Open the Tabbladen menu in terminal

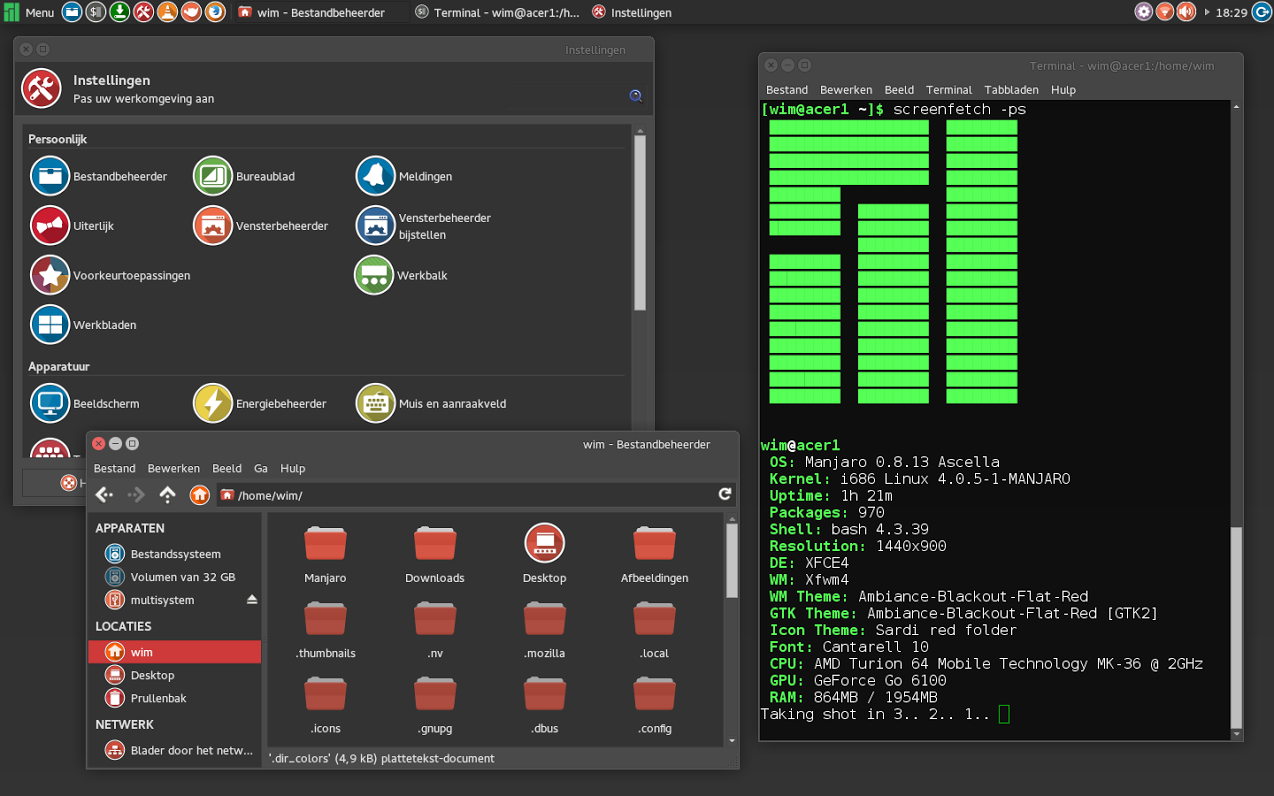pyautogui.click(x=1011, y=90)
